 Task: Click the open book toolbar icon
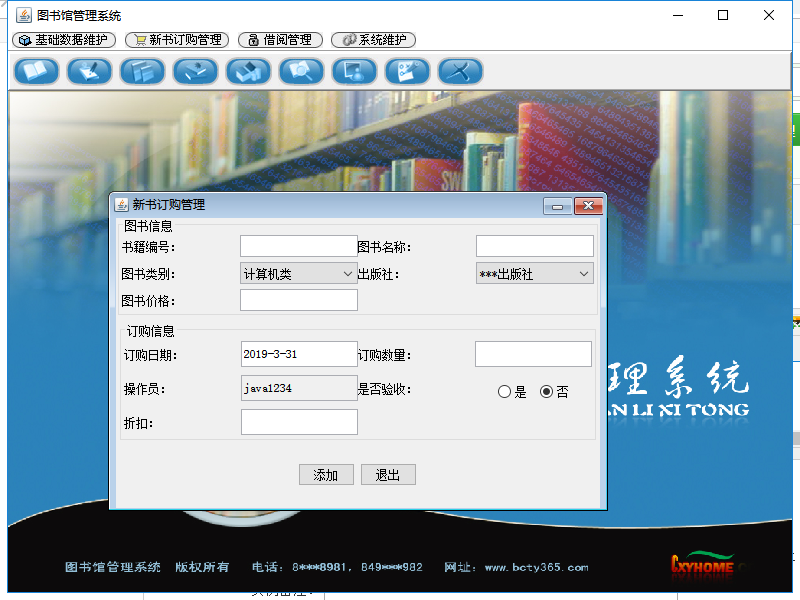pyautogui.click(x=36, y=71)
